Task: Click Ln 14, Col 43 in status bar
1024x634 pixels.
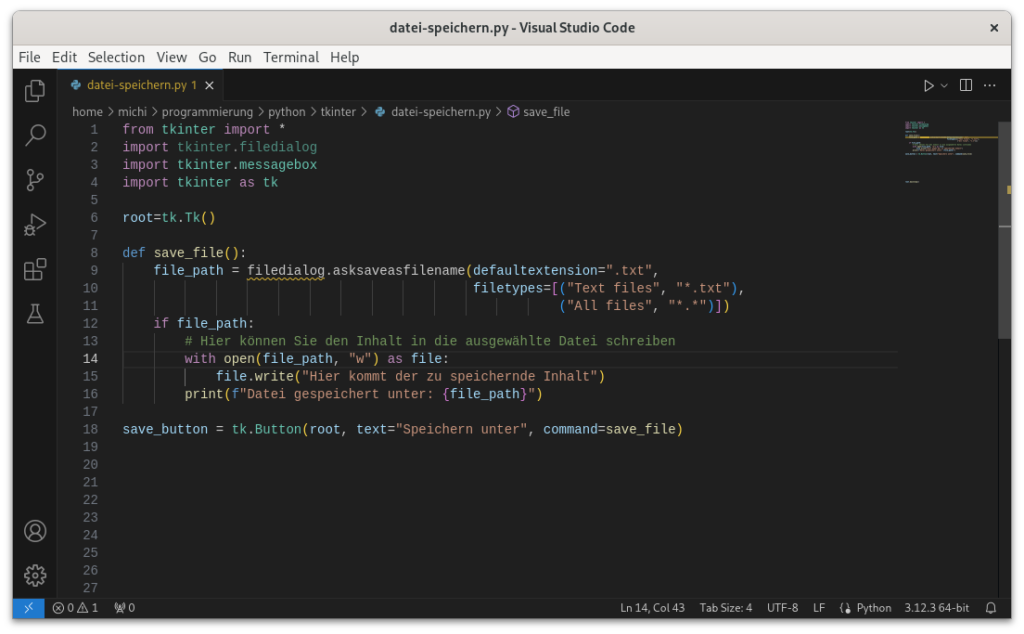Action: pyautogui.click(x=652, y=608)
